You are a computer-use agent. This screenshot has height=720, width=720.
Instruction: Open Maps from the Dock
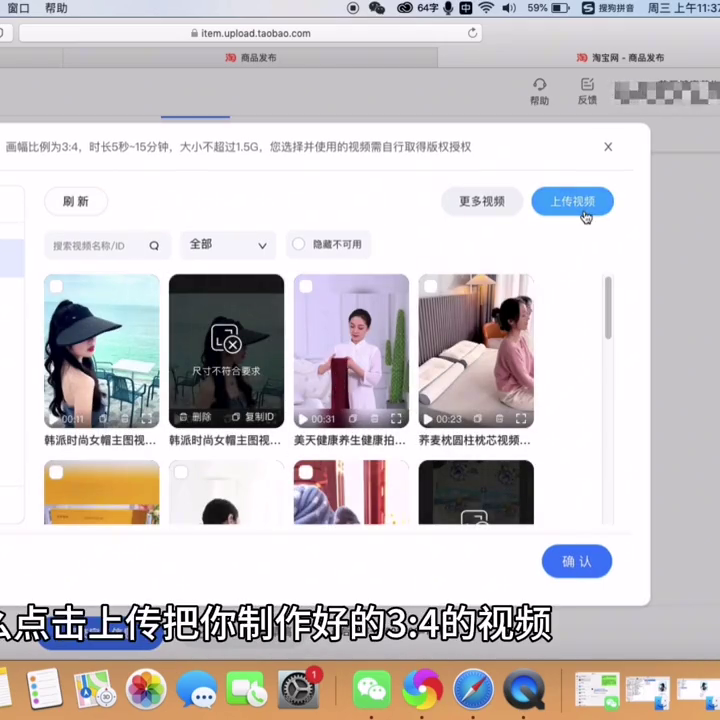click(94, 689)
